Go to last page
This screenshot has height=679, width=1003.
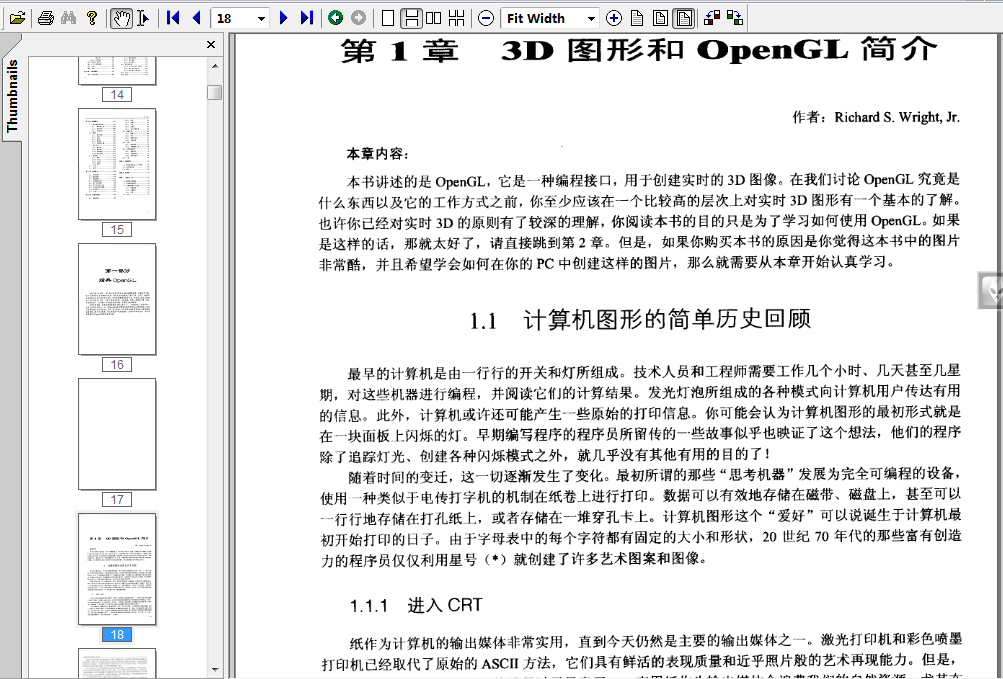[306, 18]
